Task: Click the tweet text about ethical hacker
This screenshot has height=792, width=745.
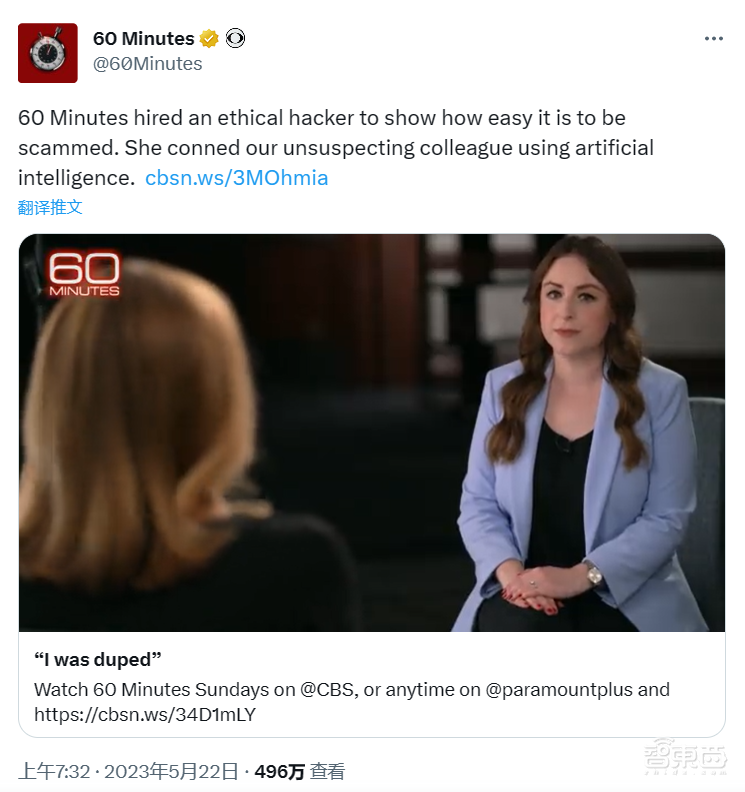Action: [336, 147]
